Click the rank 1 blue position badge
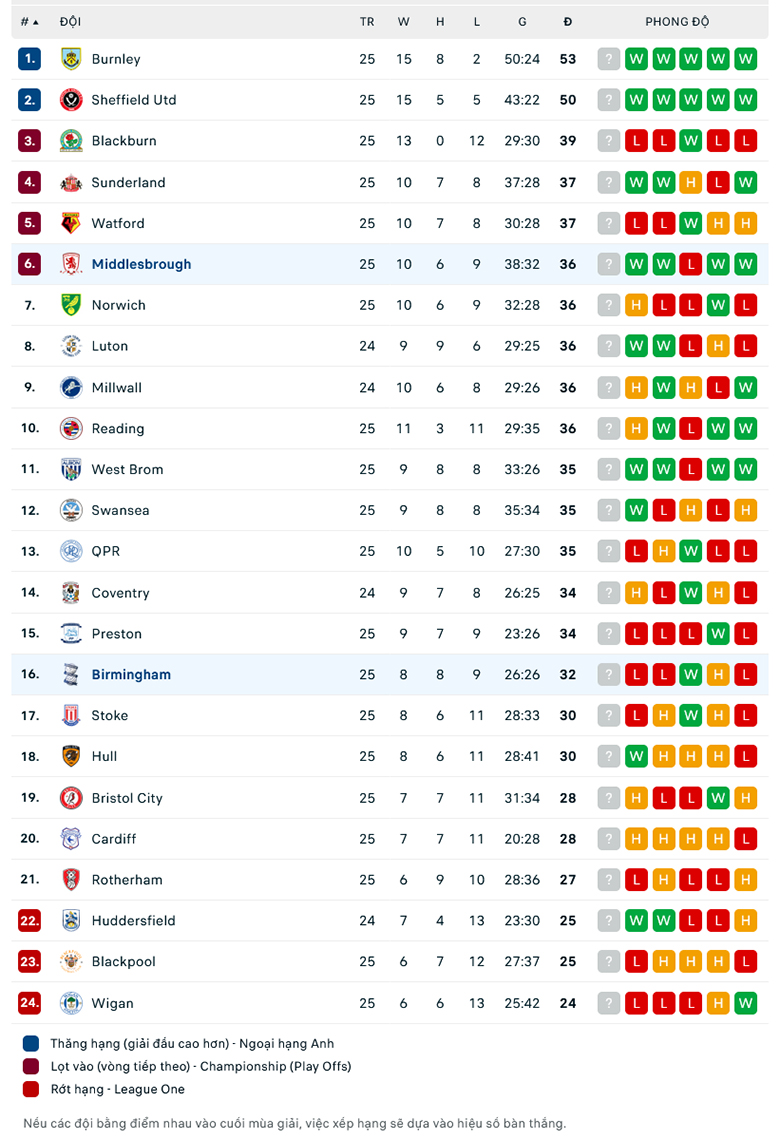This screenshot has height=1139, width=780. (30, 59)
